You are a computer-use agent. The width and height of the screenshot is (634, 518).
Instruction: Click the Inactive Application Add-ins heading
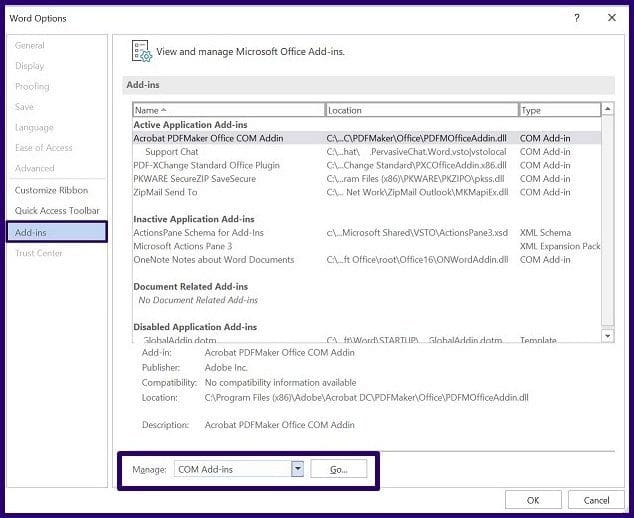coord(194,219)
